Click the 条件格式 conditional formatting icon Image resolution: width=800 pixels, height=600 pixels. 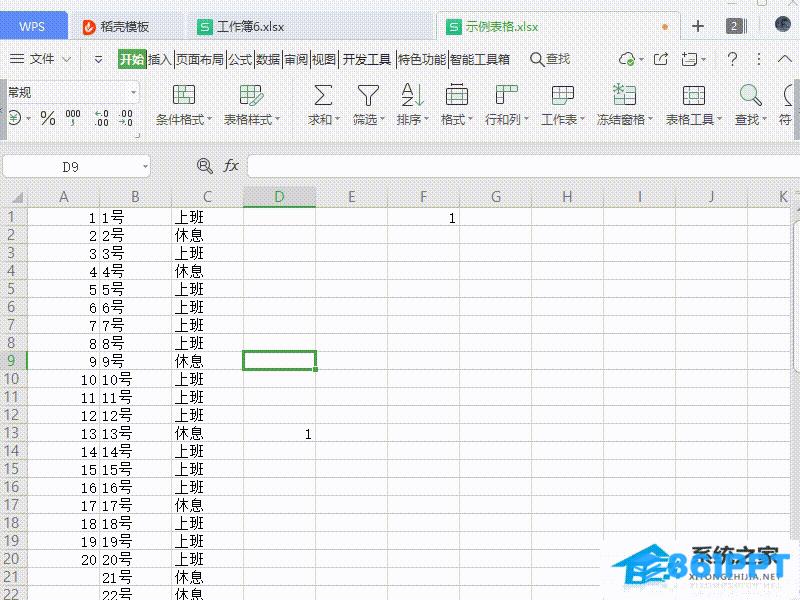(x=184, y=95)
